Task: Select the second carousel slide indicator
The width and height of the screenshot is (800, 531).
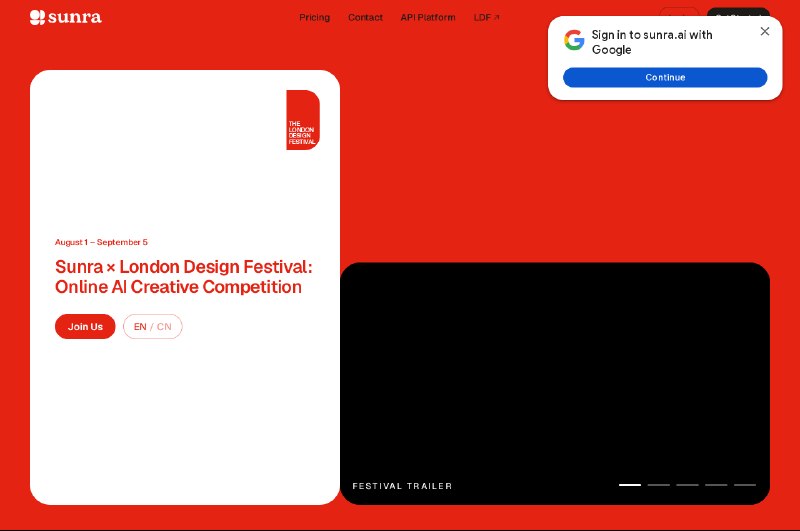Action: [x=658, y=485]
